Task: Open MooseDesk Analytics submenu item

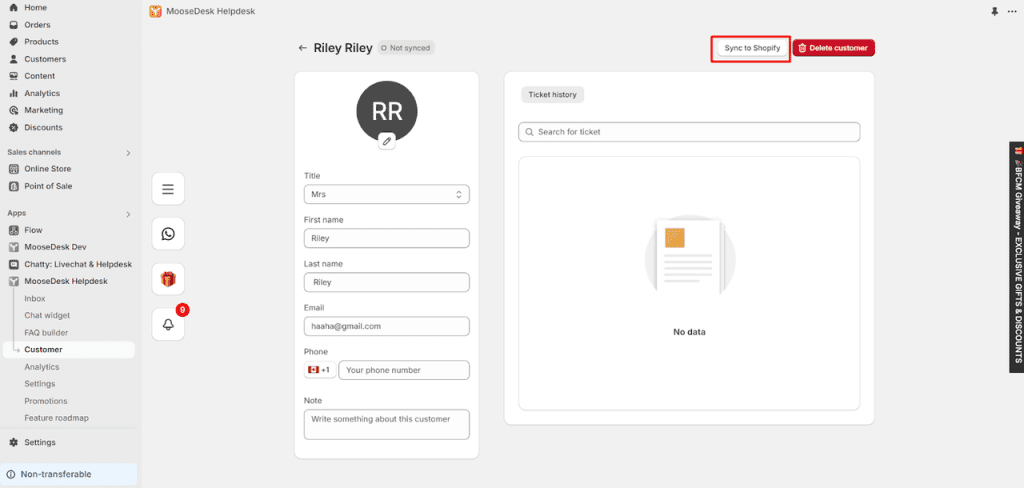Action: point(42,367)
